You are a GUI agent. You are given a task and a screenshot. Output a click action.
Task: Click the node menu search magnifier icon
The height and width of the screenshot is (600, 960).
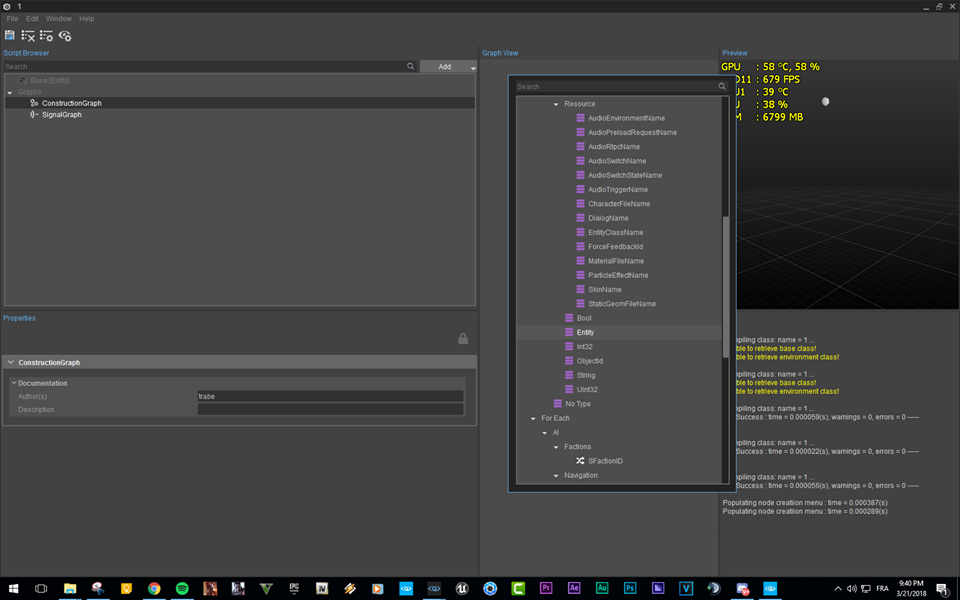722,86
